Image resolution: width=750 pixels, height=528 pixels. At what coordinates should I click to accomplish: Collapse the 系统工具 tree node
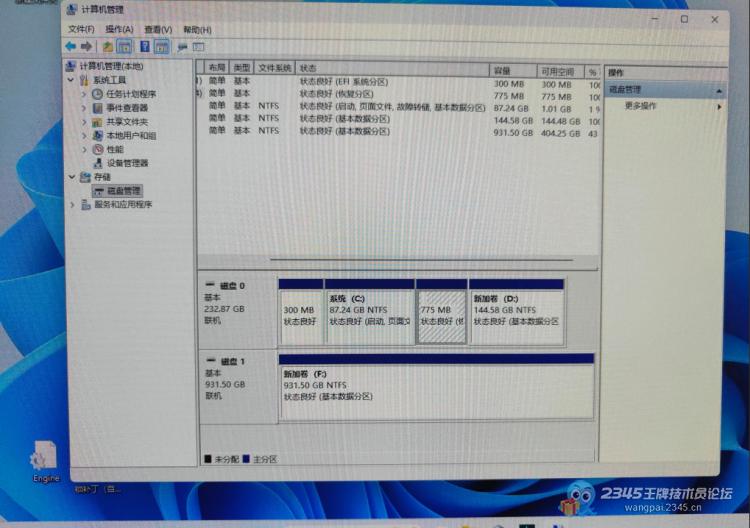[71, 80]
